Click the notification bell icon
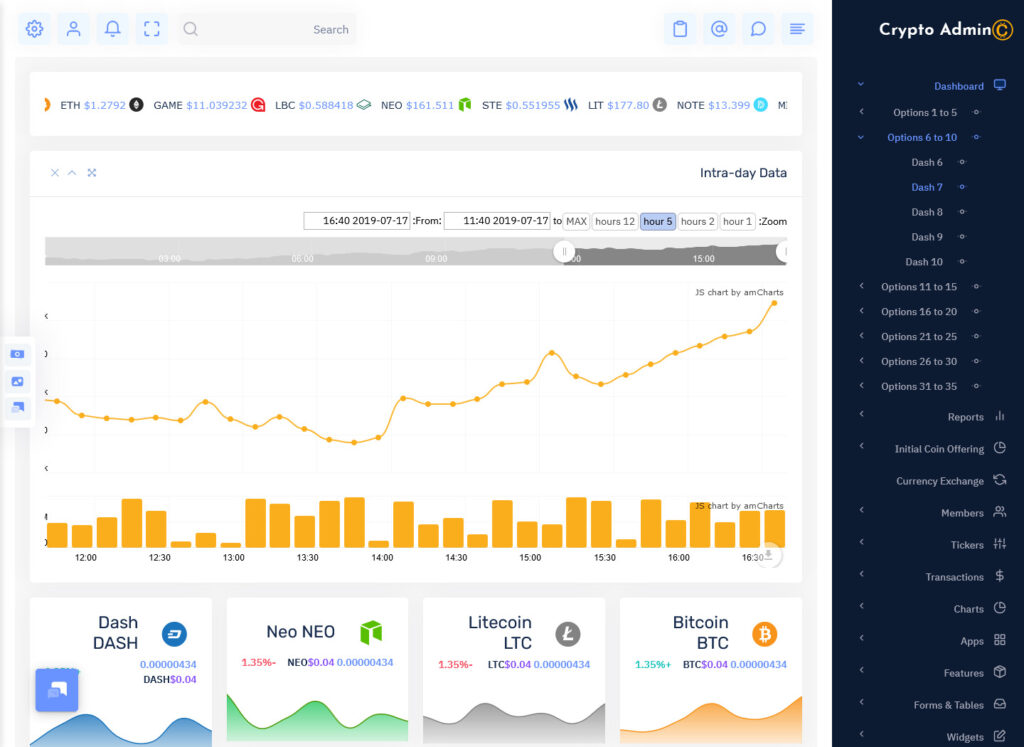Viewport: 1024px width, 747px height. click(112, 29)
